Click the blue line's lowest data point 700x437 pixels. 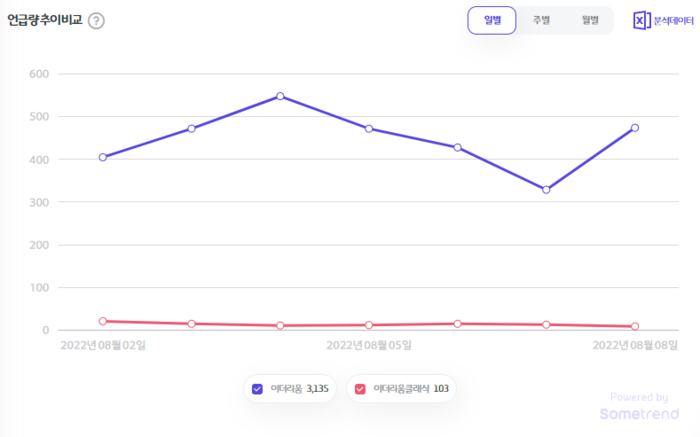point(546,189)
